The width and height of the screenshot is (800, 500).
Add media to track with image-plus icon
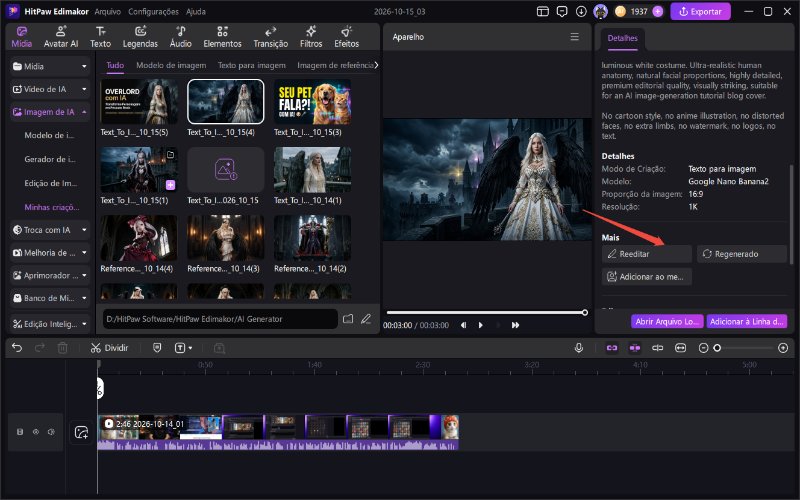(x=81, y=433)
